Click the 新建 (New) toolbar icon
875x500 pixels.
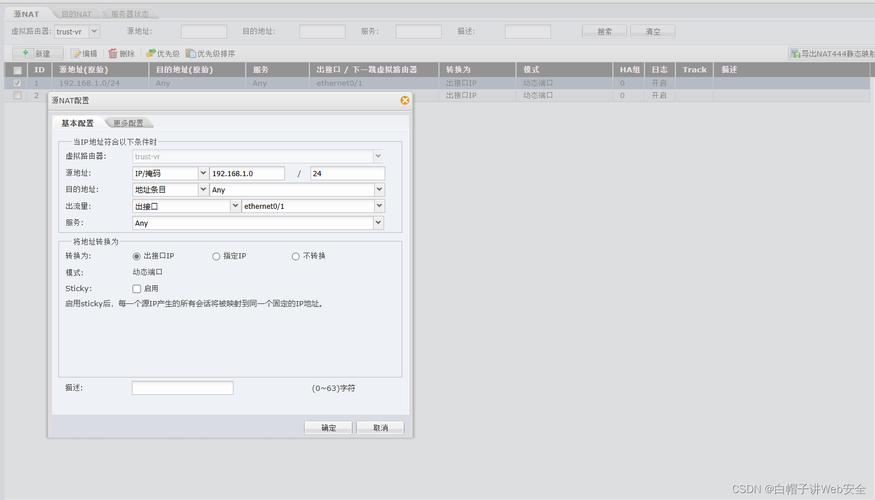(26, 53)
